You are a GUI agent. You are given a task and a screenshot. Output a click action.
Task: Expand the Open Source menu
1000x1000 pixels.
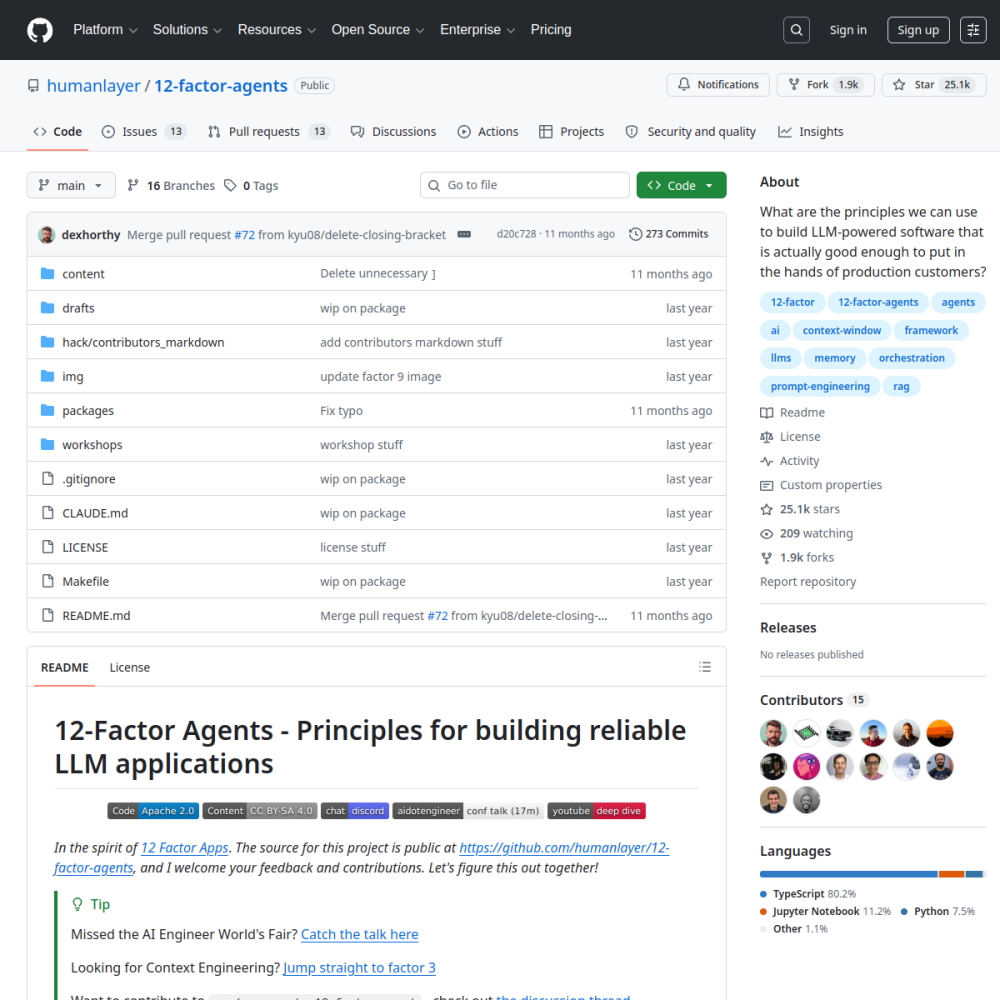(378, 30)
